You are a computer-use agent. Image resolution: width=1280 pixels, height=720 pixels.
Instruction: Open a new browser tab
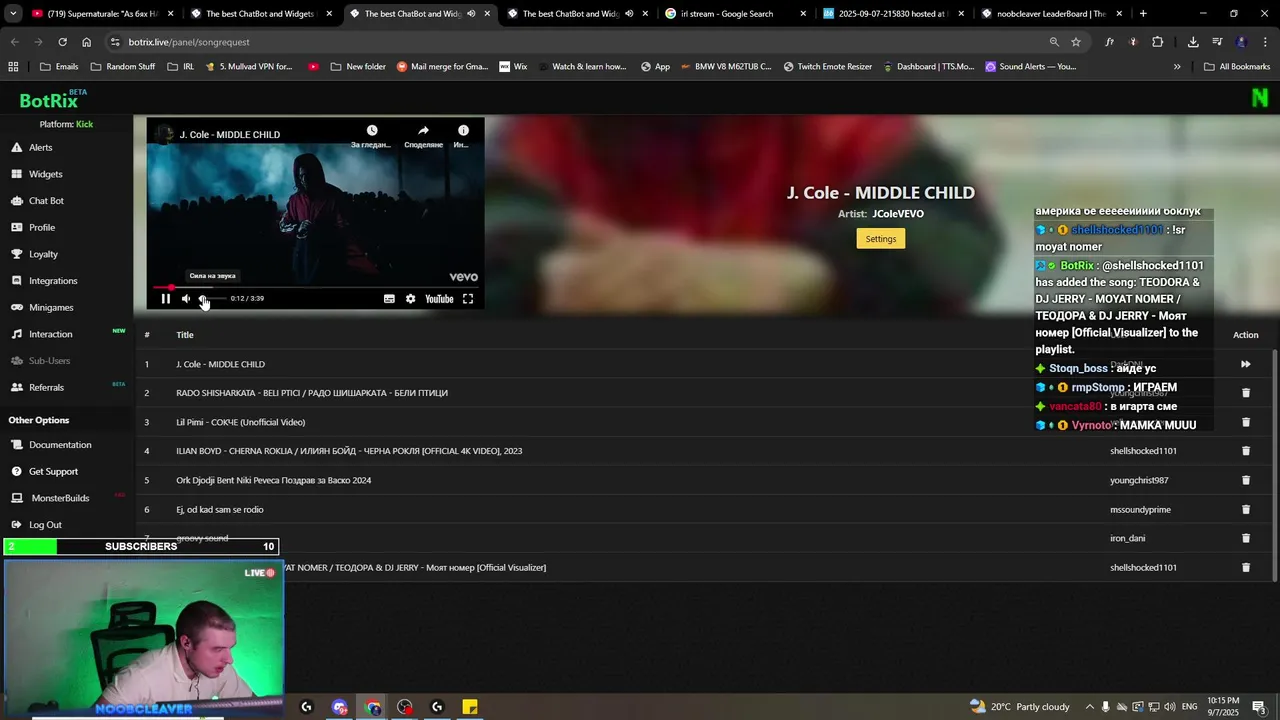point(1143,14)
